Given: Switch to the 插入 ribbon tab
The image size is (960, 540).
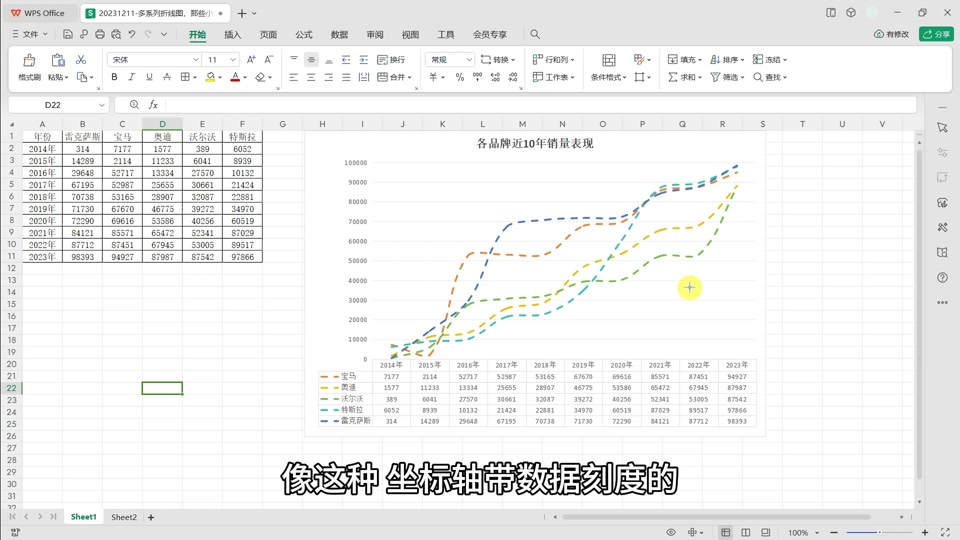Looking at the screenshot, I should 233,34.
